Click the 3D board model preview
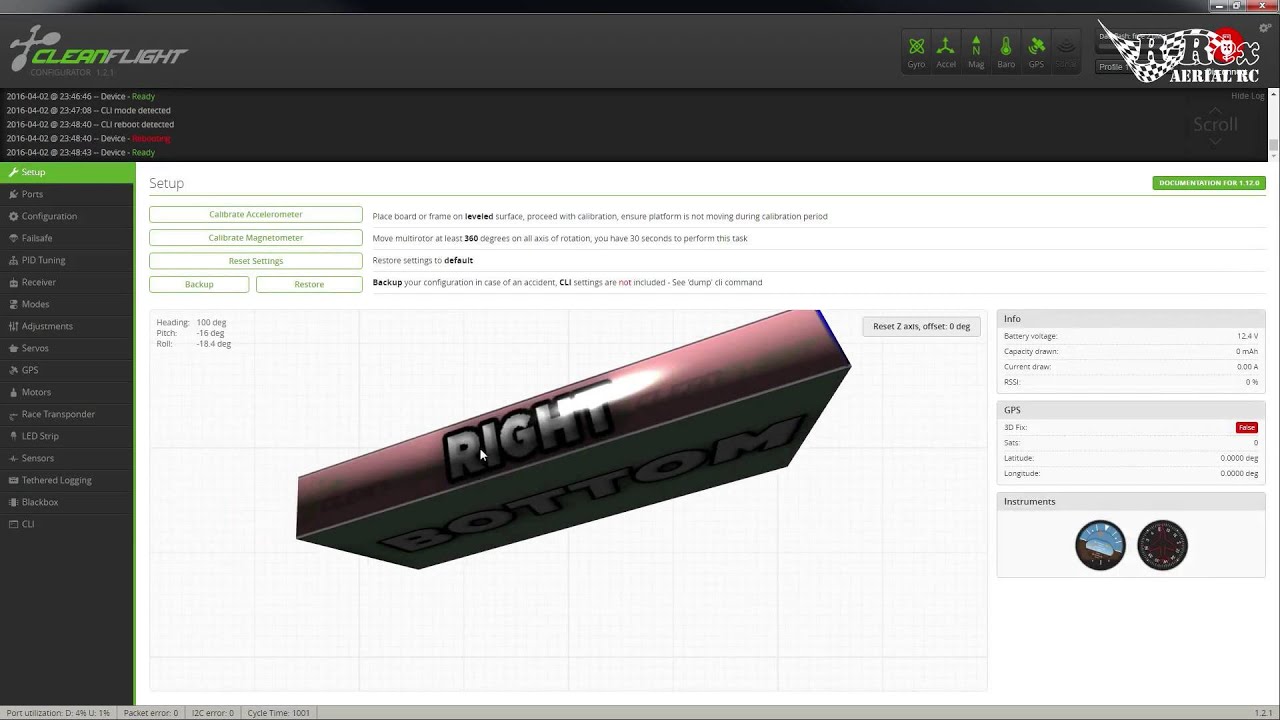1280x720 pixels. pyautogui.click(x=573, y=440)
